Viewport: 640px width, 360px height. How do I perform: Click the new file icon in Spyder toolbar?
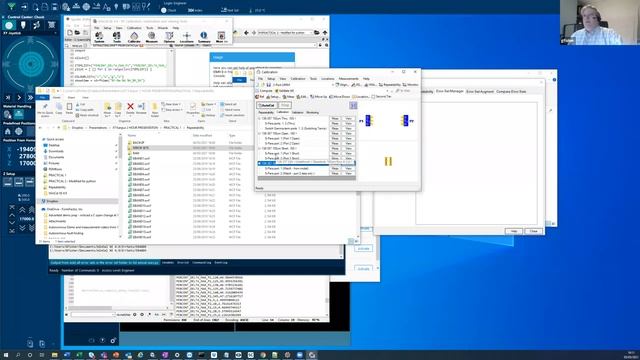69,33
